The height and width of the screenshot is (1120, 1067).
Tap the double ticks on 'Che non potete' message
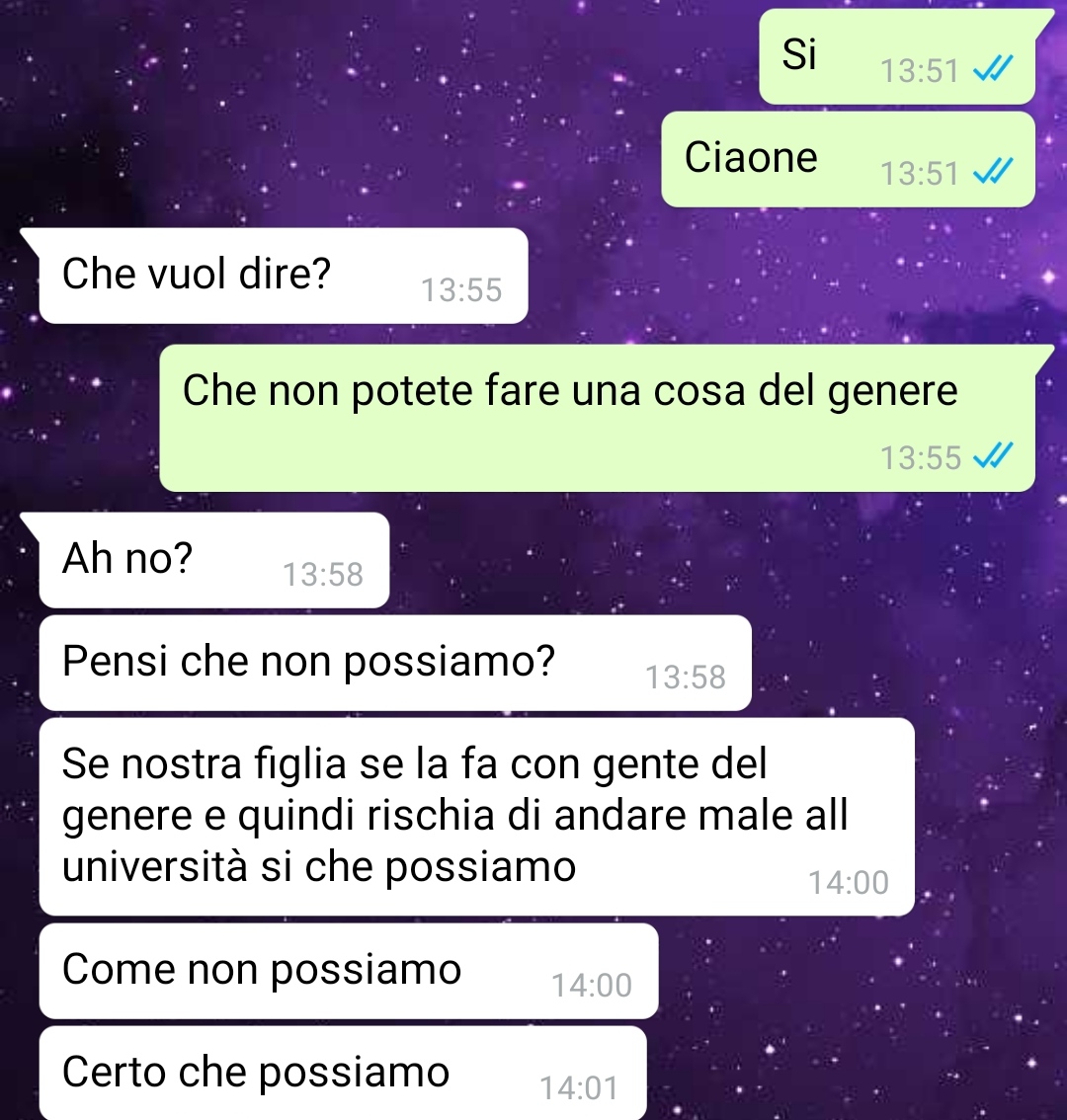point(993,455)
